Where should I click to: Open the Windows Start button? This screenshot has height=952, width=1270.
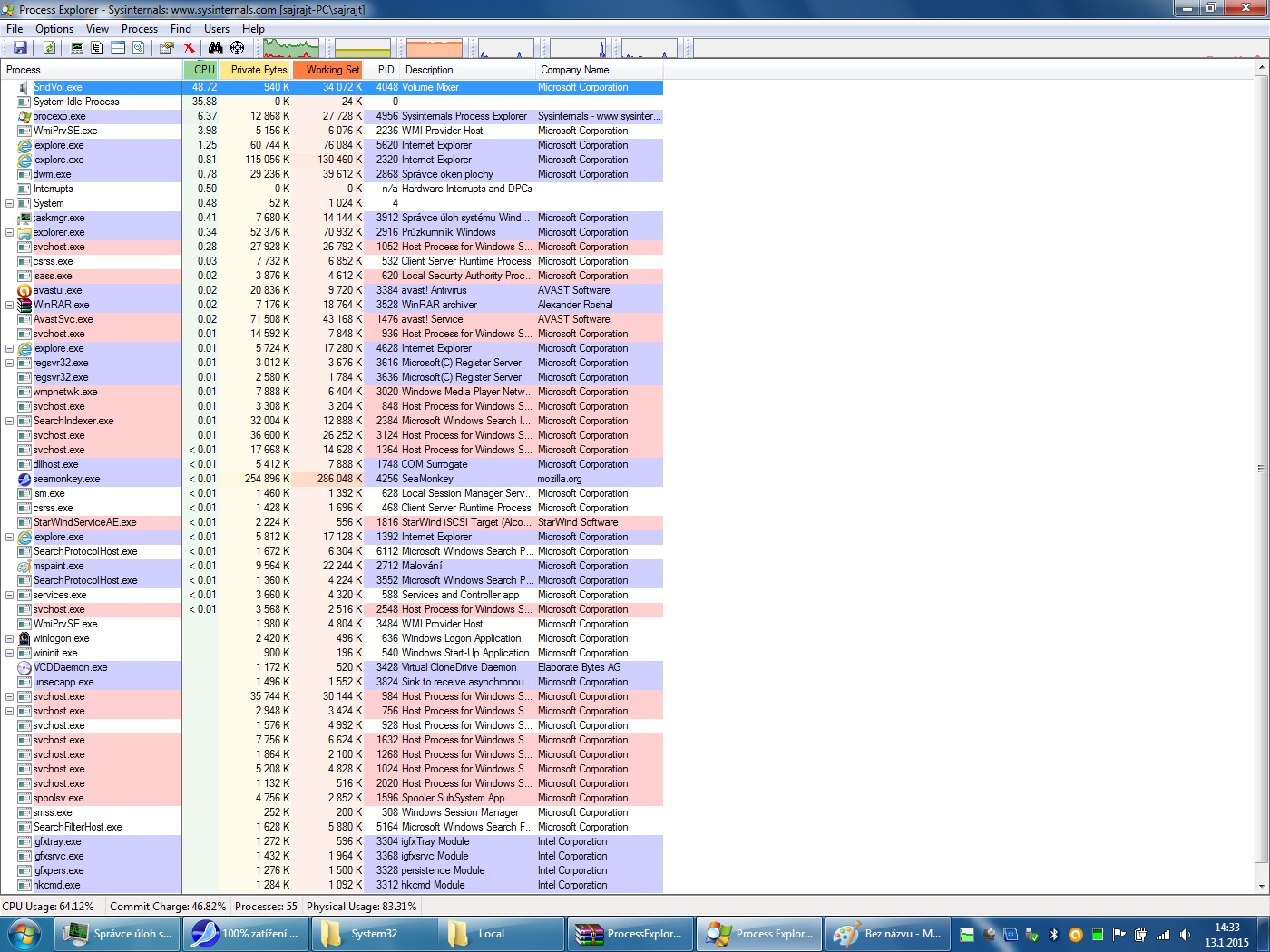point(23,934)
